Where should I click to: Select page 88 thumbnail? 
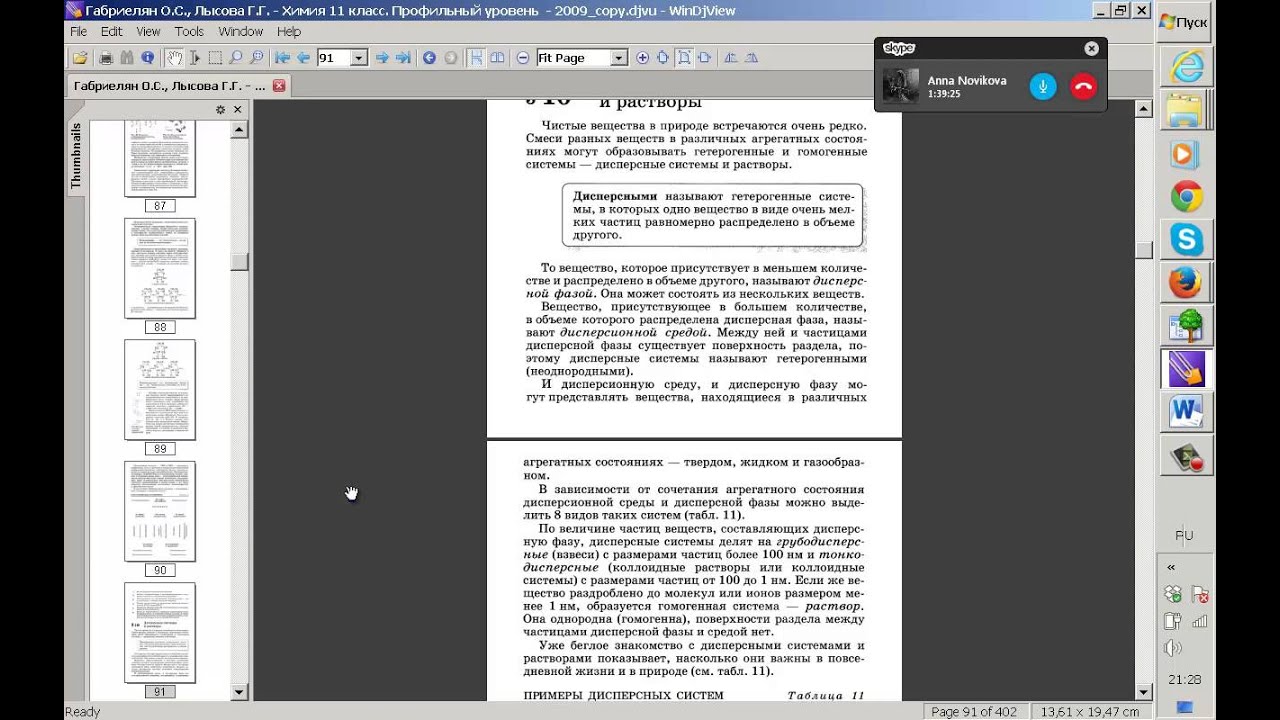tap(159, 268)
